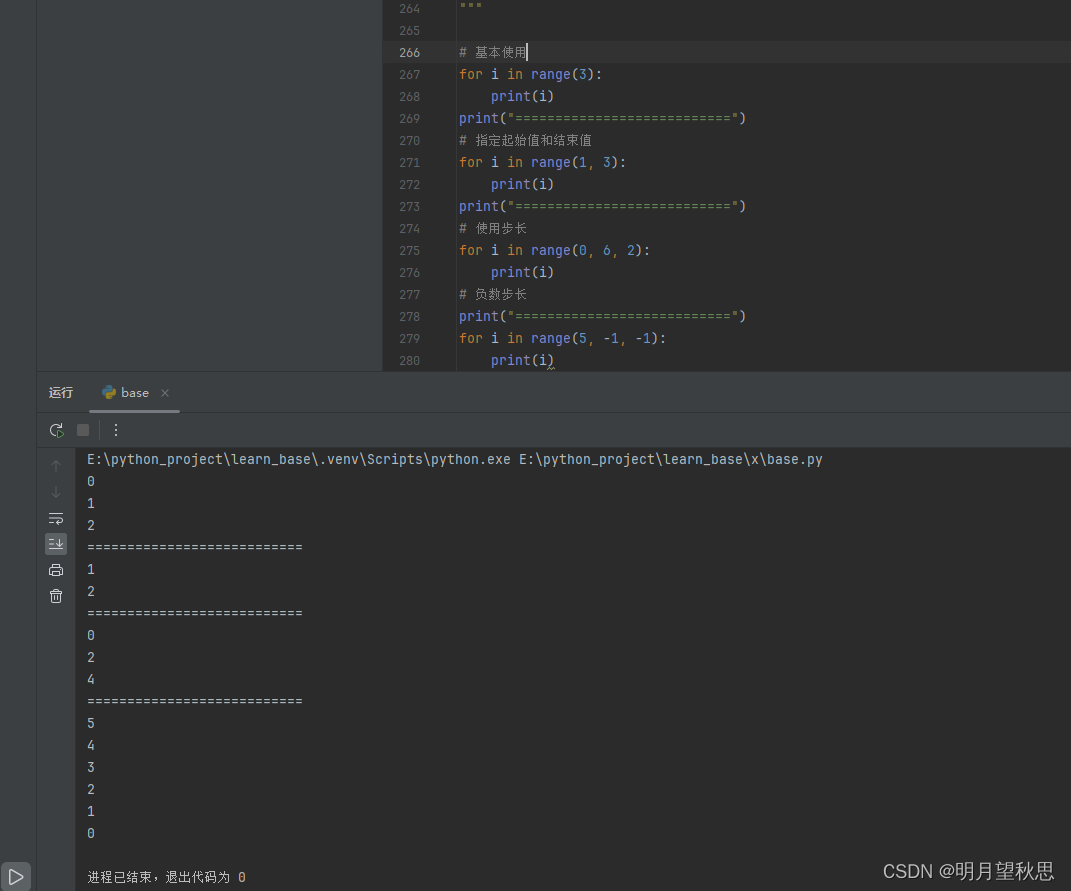Image resolution: width=1071 pixels, height=891 pixels.
Task: Click '# 负数步长' comment line
Action: pos(492,294)
